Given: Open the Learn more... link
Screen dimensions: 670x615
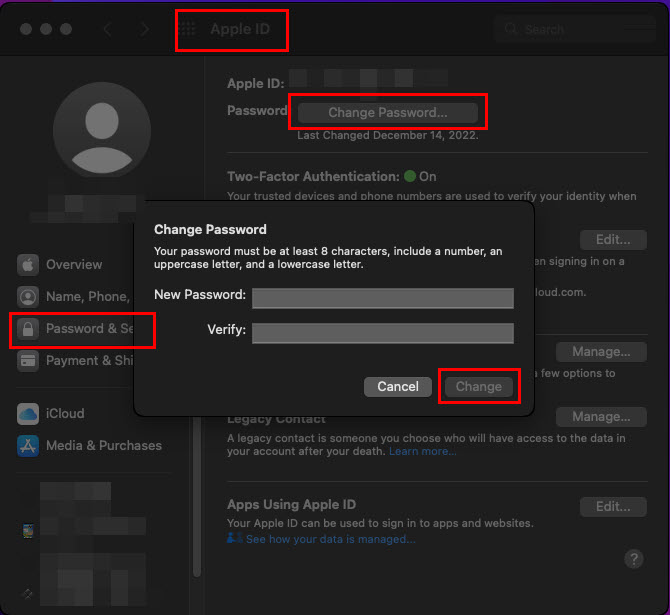Looking at the screenshot, I should (x=423, y=452).
